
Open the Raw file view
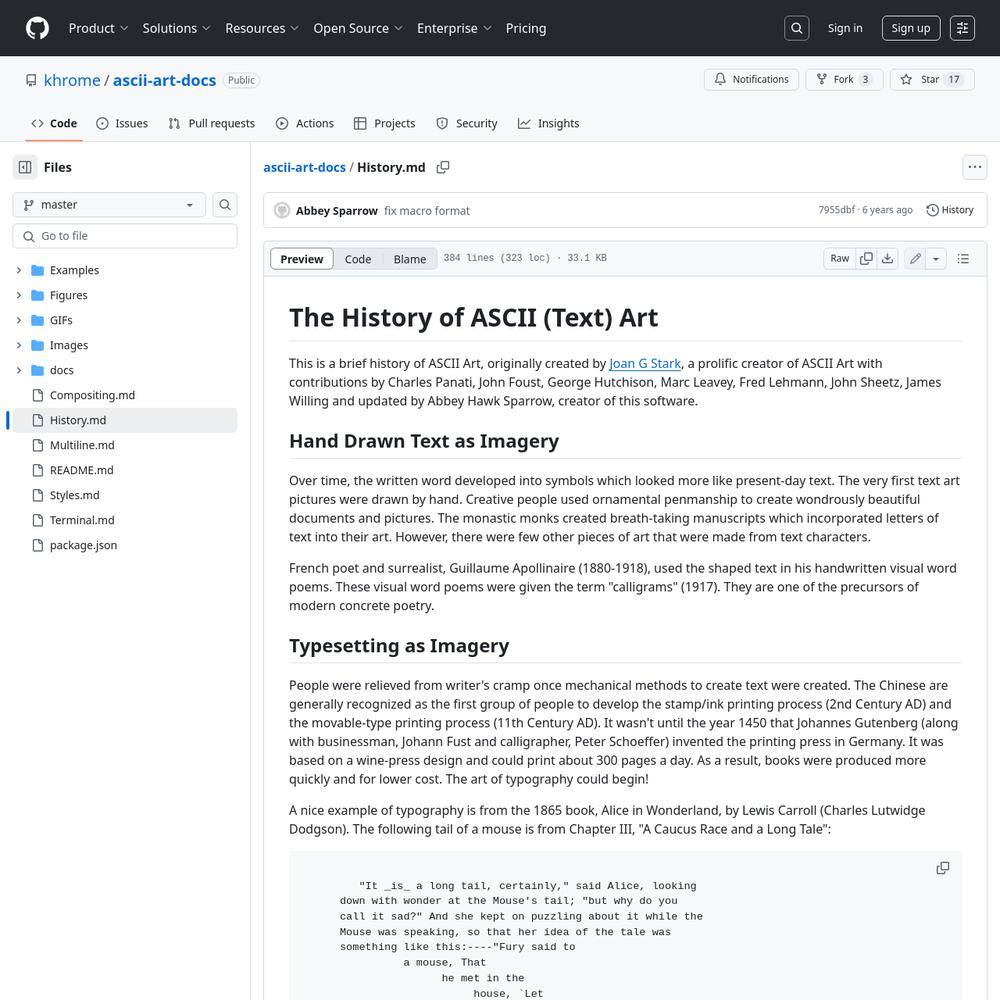pyautogui.click(x=839, y=258)
